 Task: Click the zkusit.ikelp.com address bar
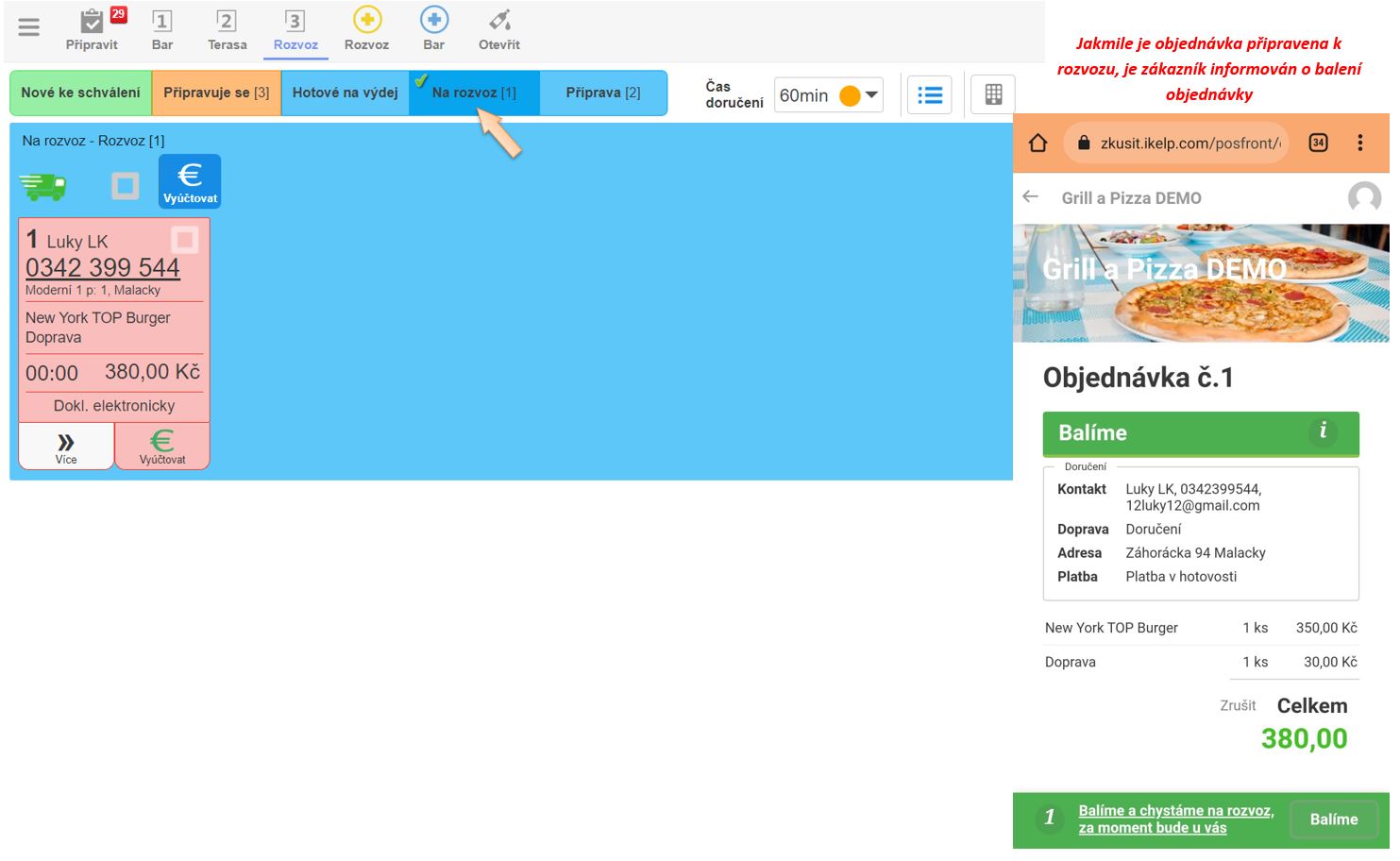tap(1189, 143)
